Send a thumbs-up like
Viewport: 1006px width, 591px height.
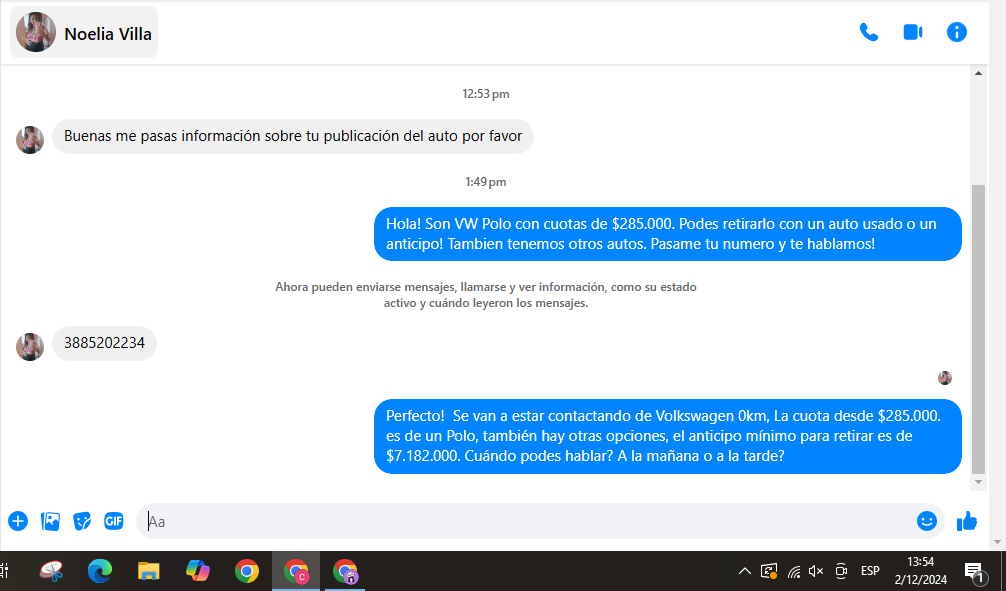pyautogui.click(x=966, y=521)
